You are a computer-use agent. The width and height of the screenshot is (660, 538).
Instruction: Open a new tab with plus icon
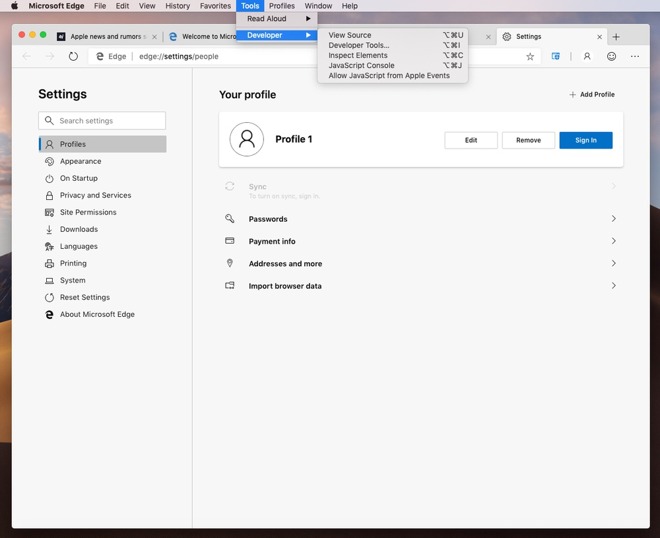pos(616,37)
